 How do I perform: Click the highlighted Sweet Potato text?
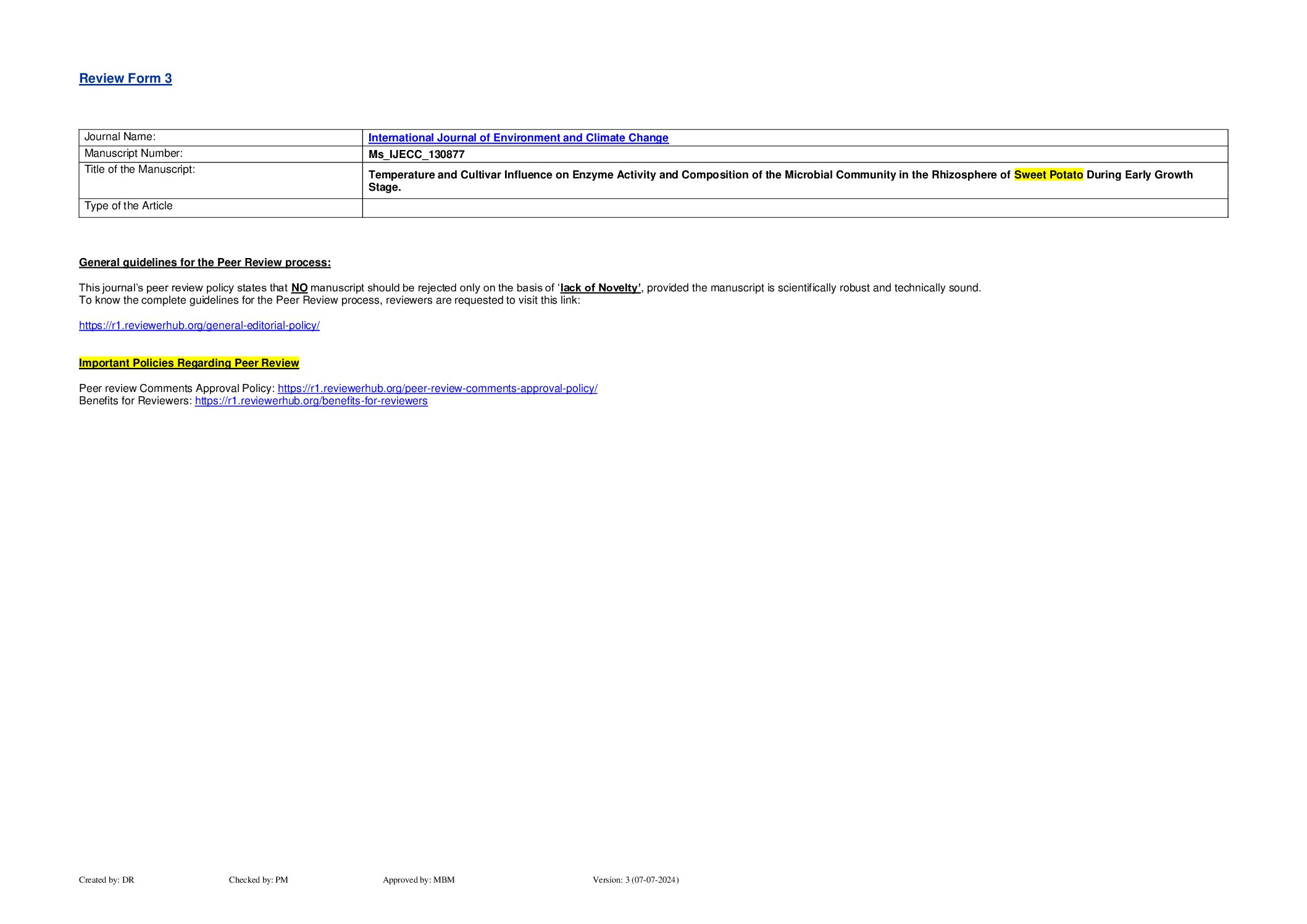(1048, 175)
